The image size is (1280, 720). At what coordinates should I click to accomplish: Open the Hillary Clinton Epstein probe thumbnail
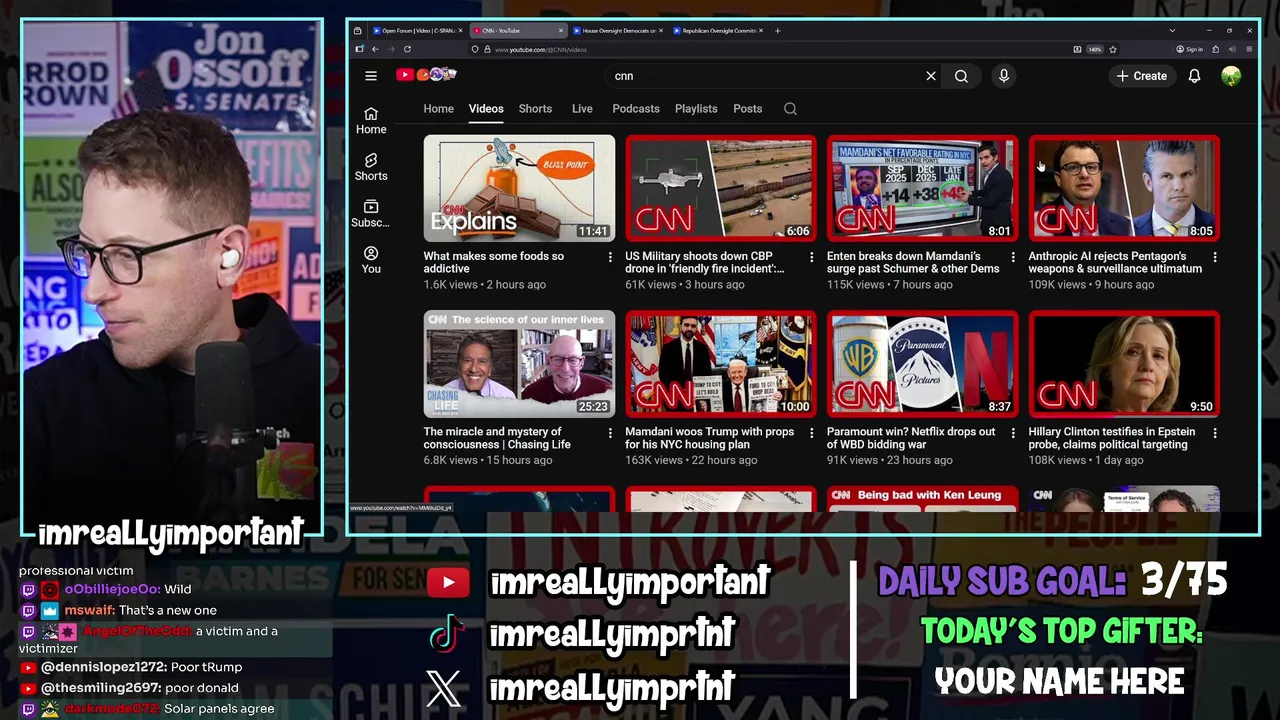[1124, 364]
